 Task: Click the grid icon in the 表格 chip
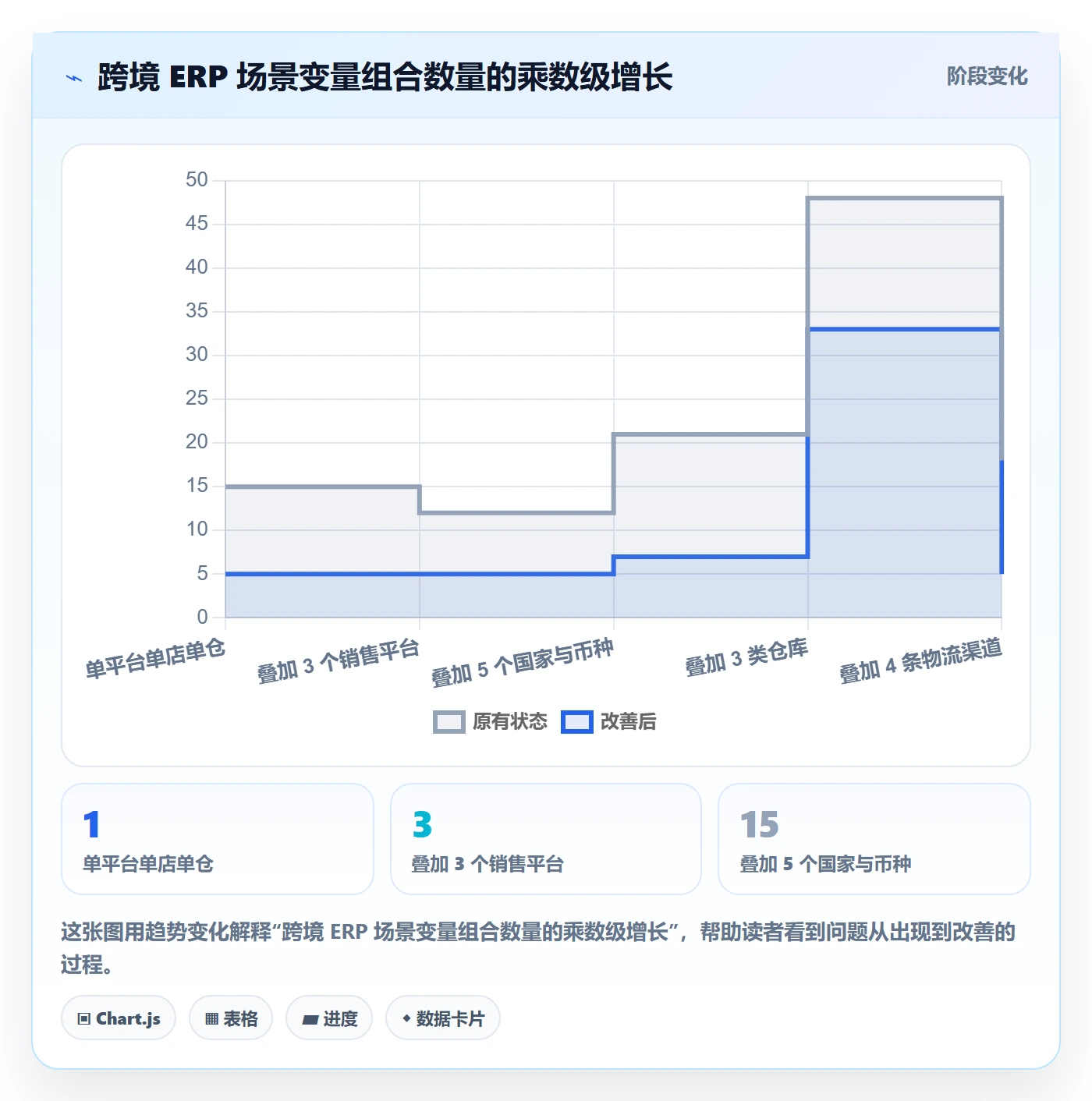[211, 1019]
